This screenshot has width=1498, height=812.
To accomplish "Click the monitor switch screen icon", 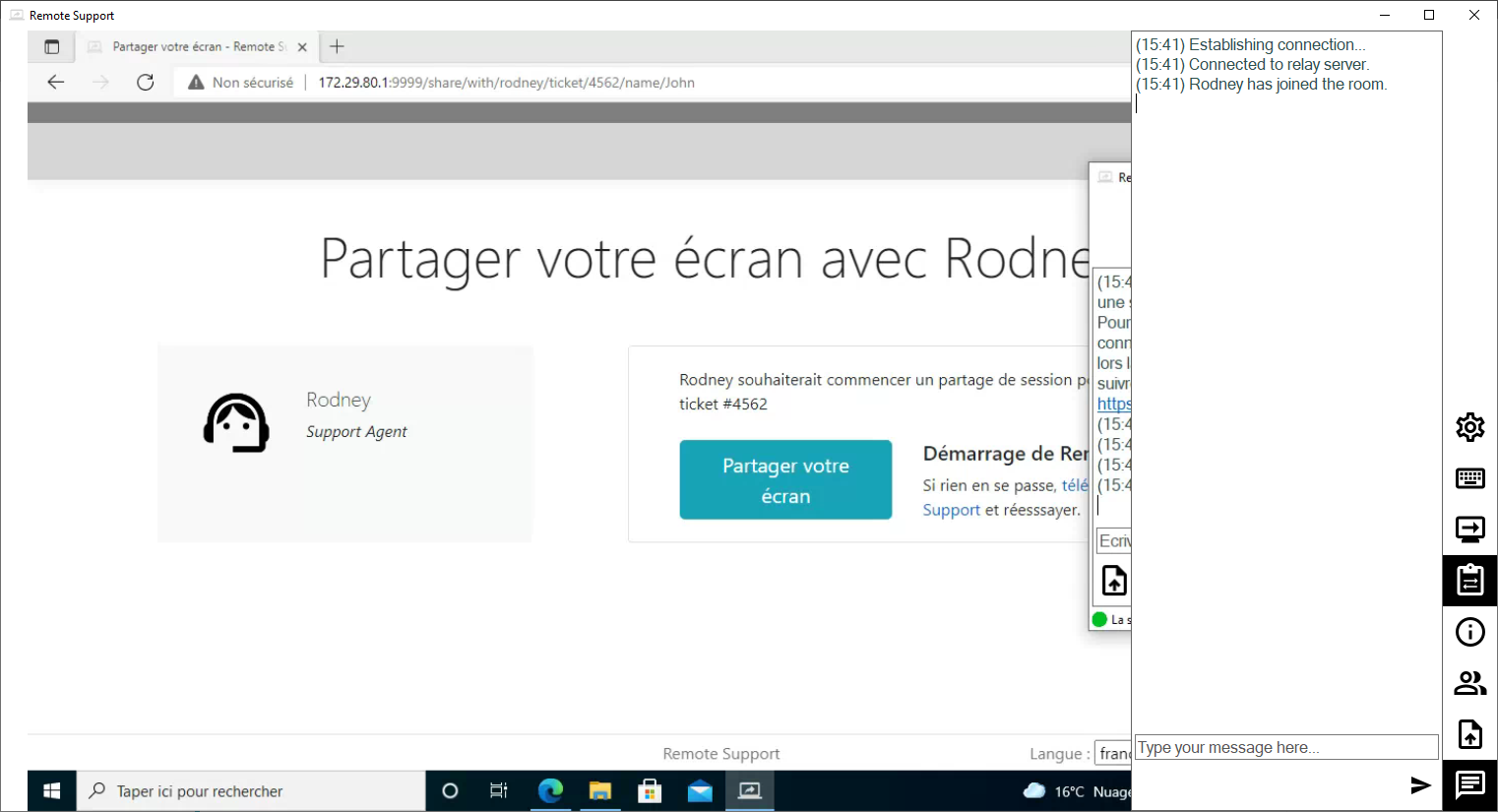I will (x=1469, y=530).
